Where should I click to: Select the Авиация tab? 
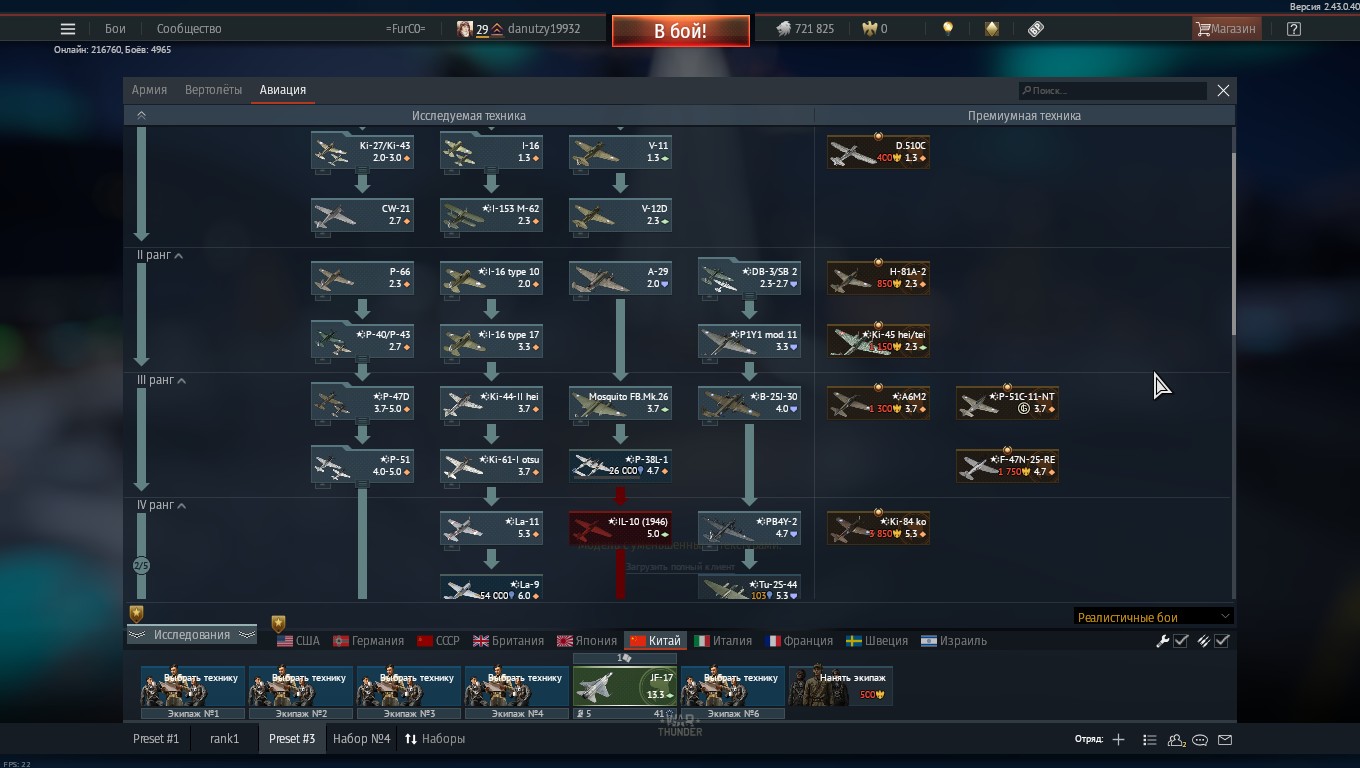click(283, 90)
